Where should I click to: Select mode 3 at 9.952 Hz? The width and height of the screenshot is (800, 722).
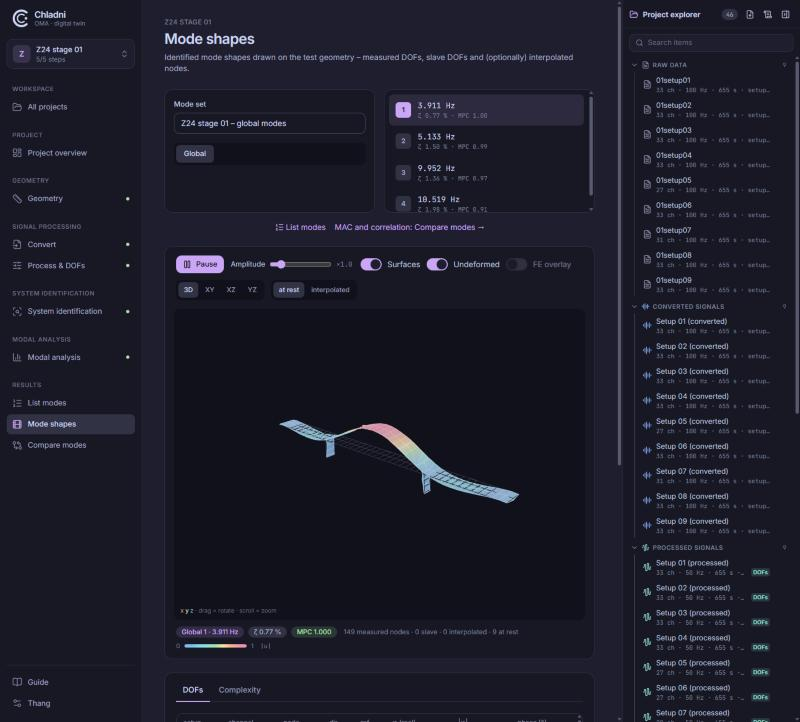[x=486, y=172]
